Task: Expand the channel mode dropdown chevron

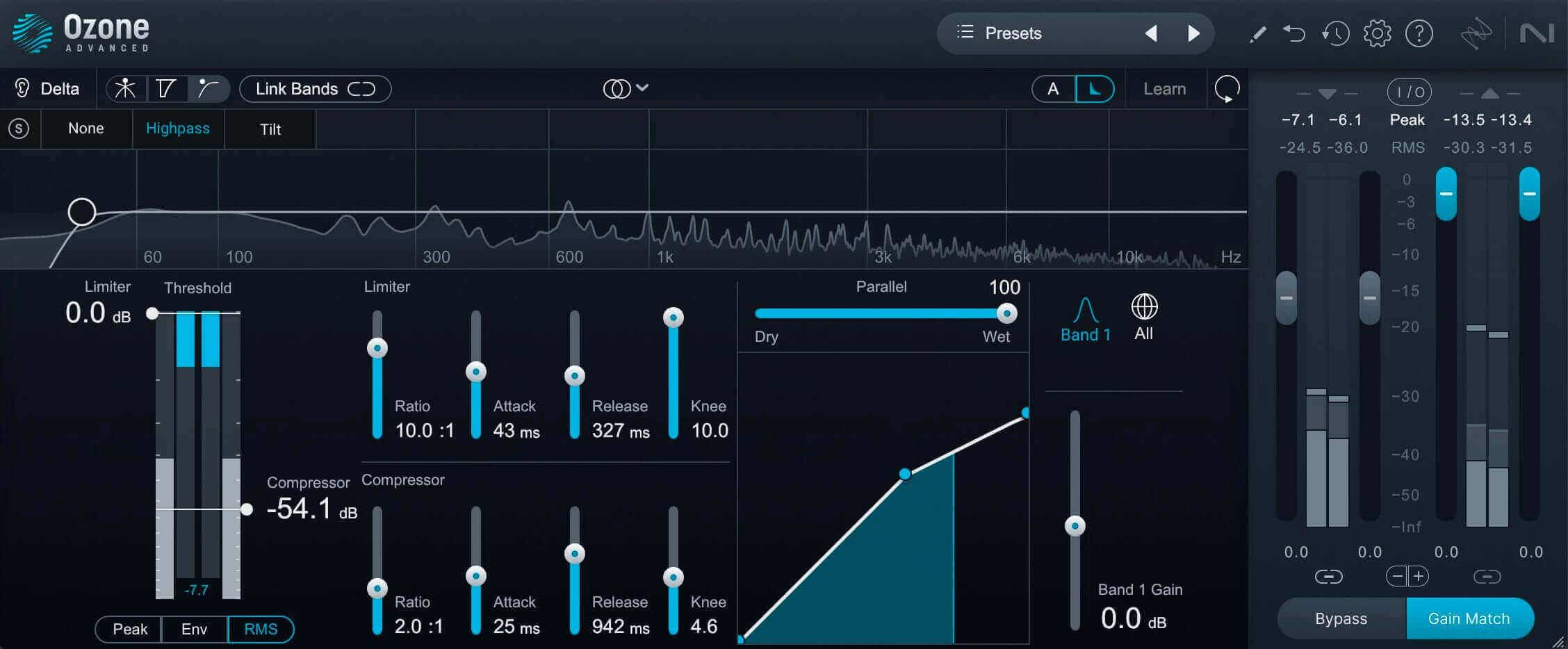Action: [642, 88]
